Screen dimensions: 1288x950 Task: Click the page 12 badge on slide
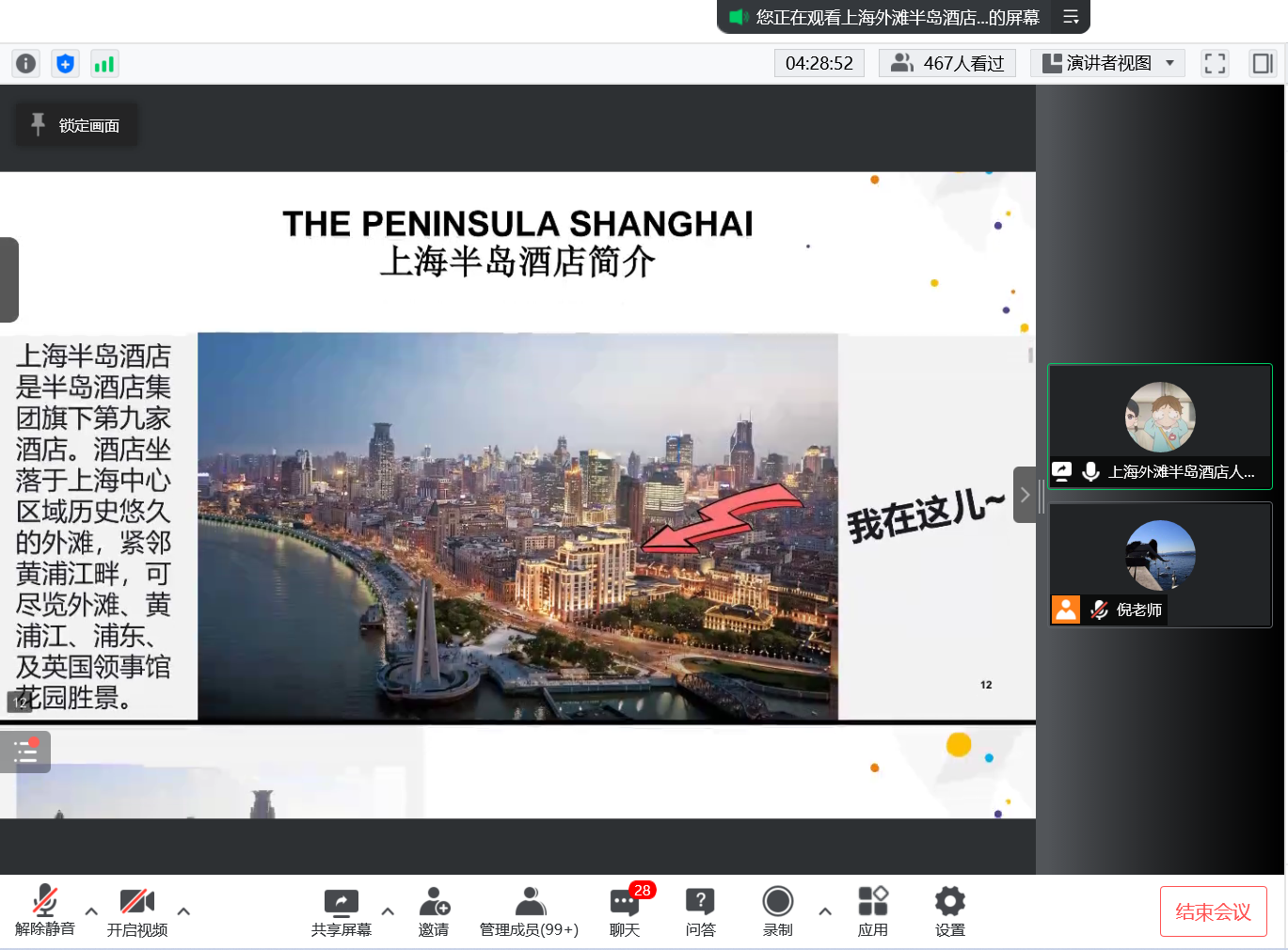(x=21, y=702)
